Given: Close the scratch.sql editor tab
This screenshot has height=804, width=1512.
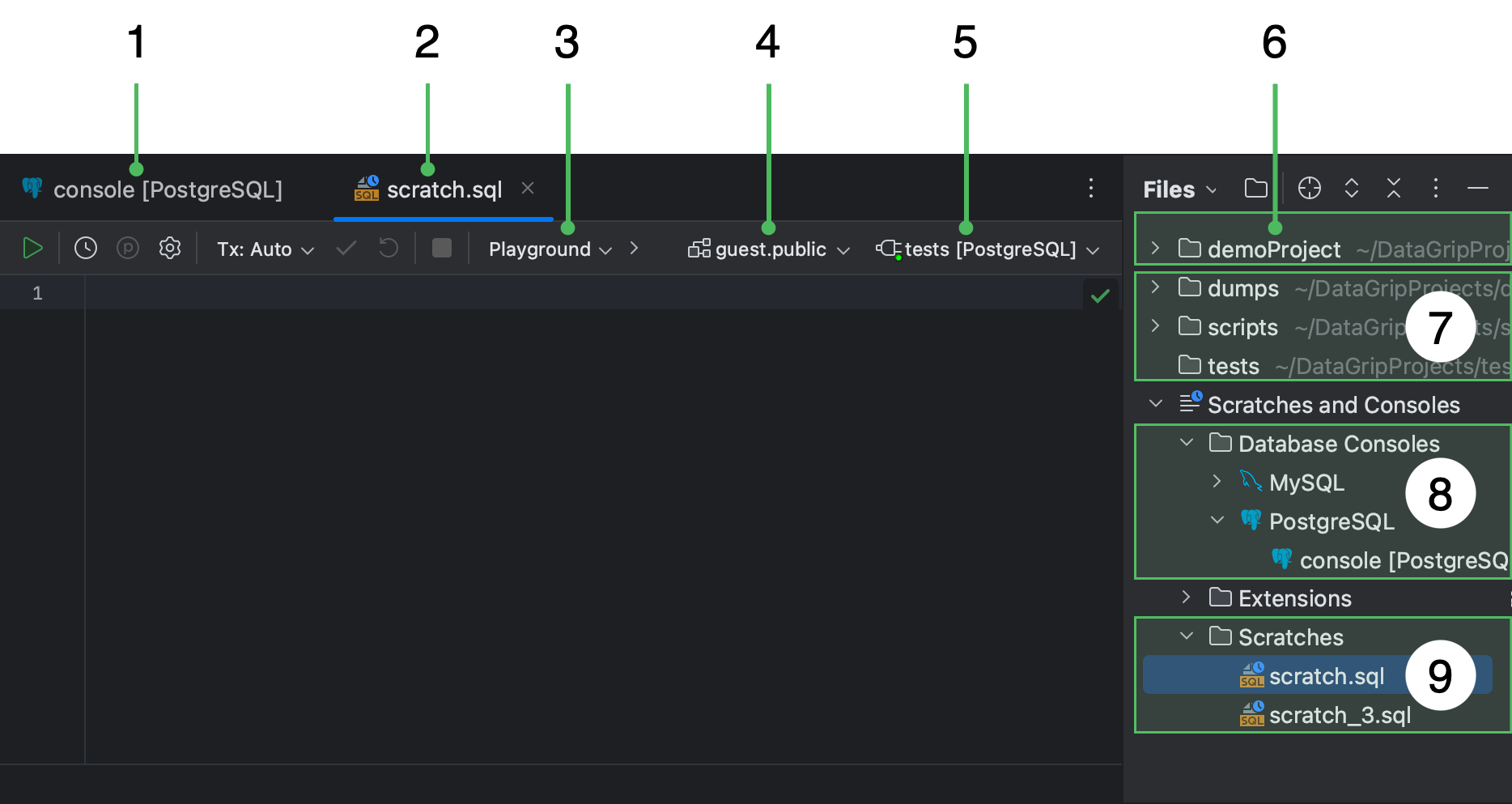Looking at the screenshot, I should (x=528, y=188).
